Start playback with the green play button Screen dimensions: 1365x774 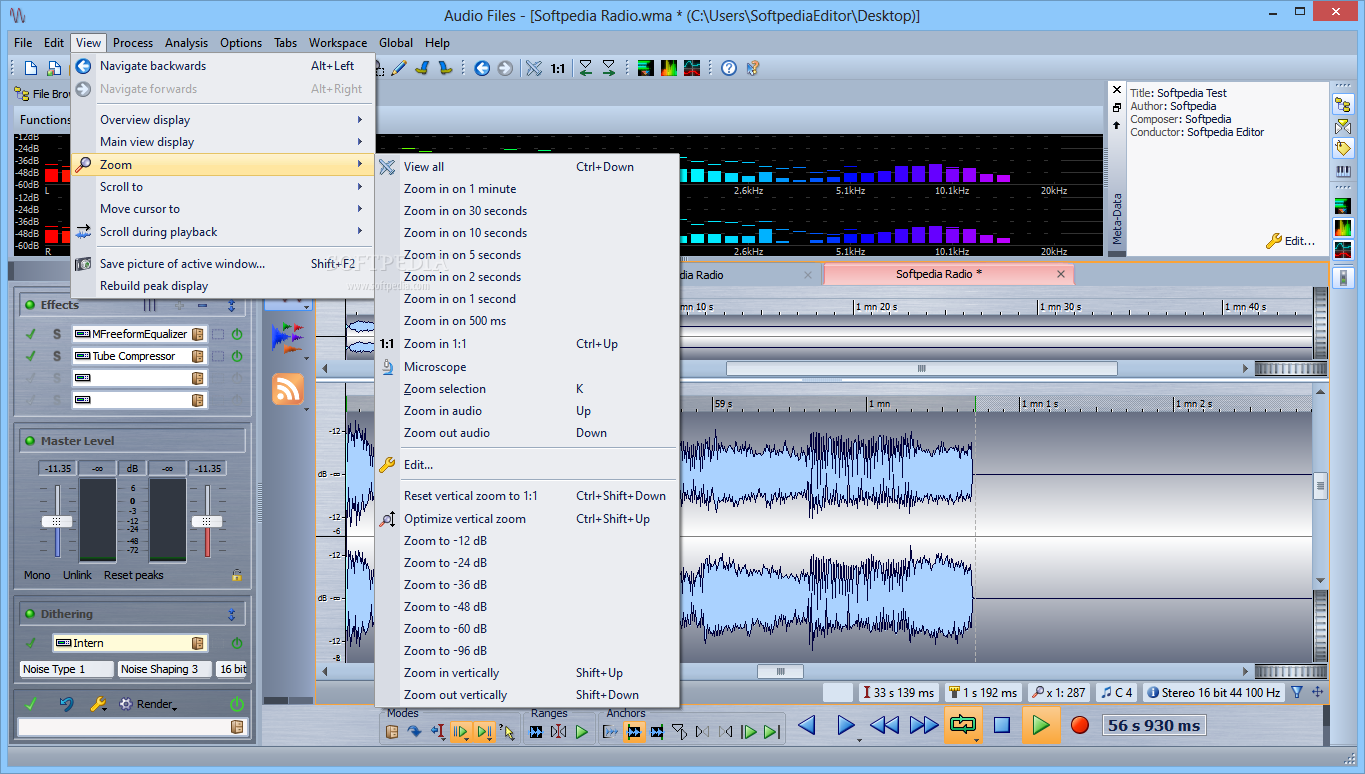[x=1041, y=725]
